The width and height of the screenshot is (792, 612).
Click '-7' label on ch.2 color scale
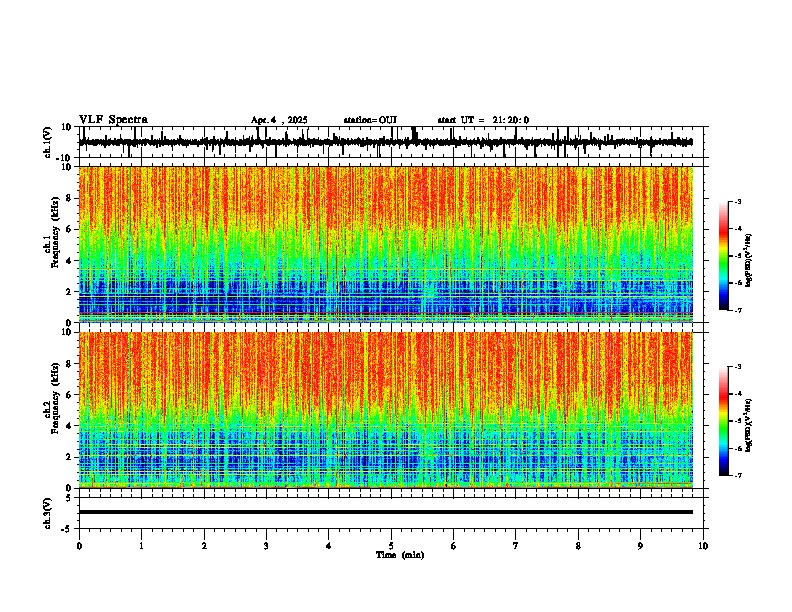(737, 476)
